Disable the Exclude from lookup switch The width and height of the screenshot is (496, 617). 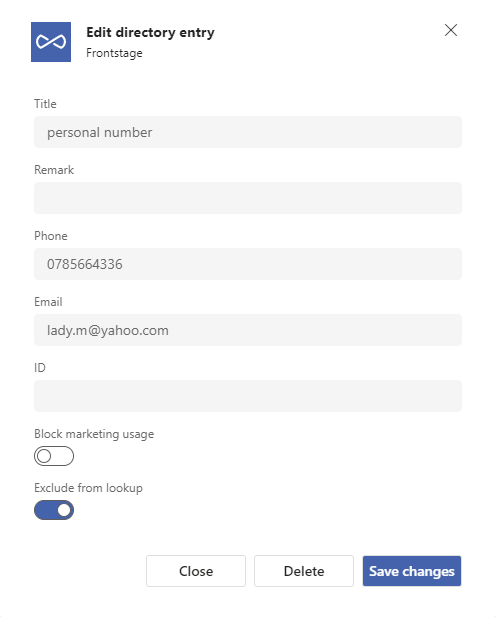point(54,510)
